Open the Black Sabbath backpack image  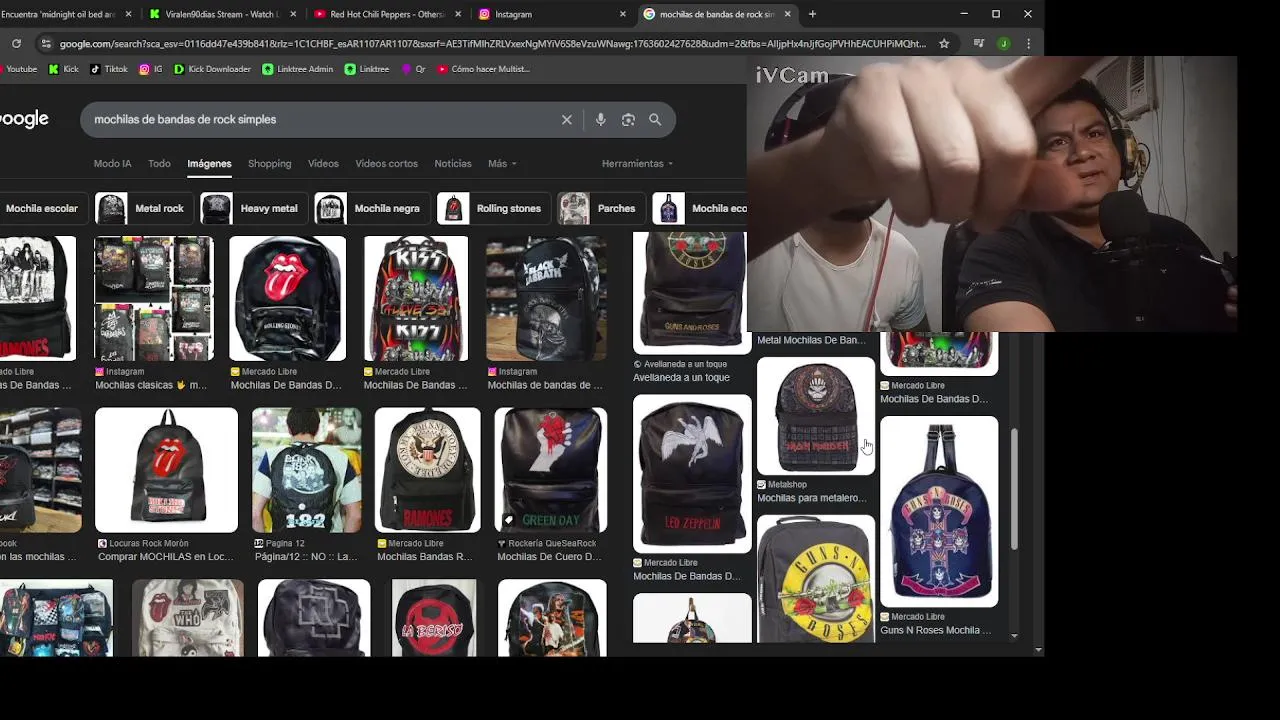[x=546, y=298]
